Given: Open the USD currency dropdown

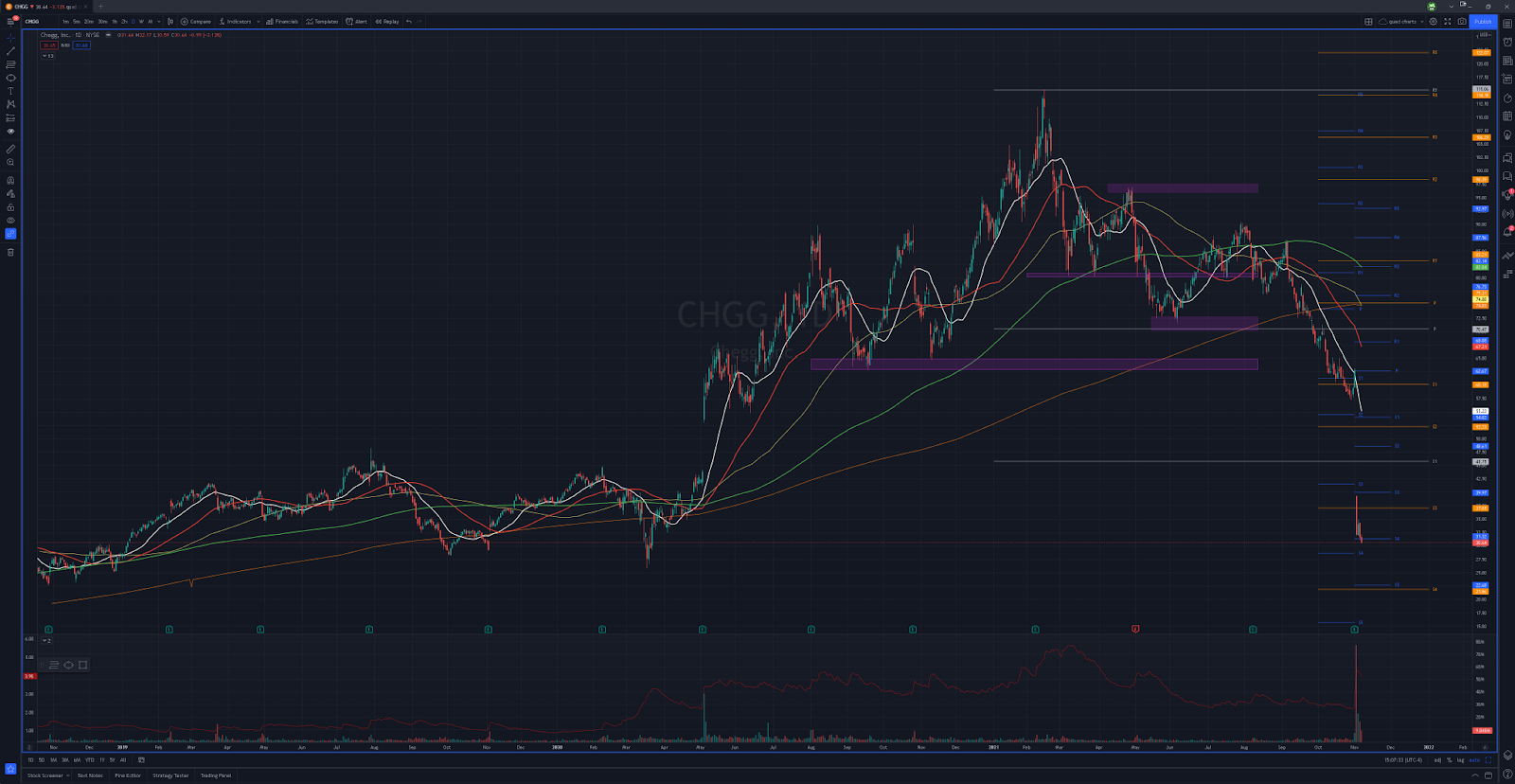Looking at the screenshot, I should 1484,34.
